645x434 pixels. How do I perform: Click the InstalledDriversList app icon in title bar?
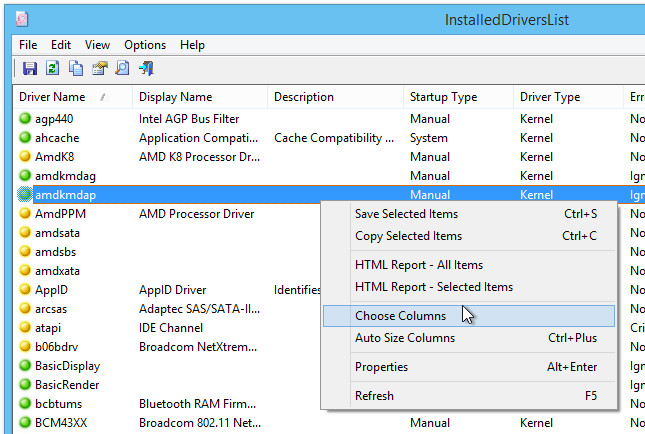(22, 19)
